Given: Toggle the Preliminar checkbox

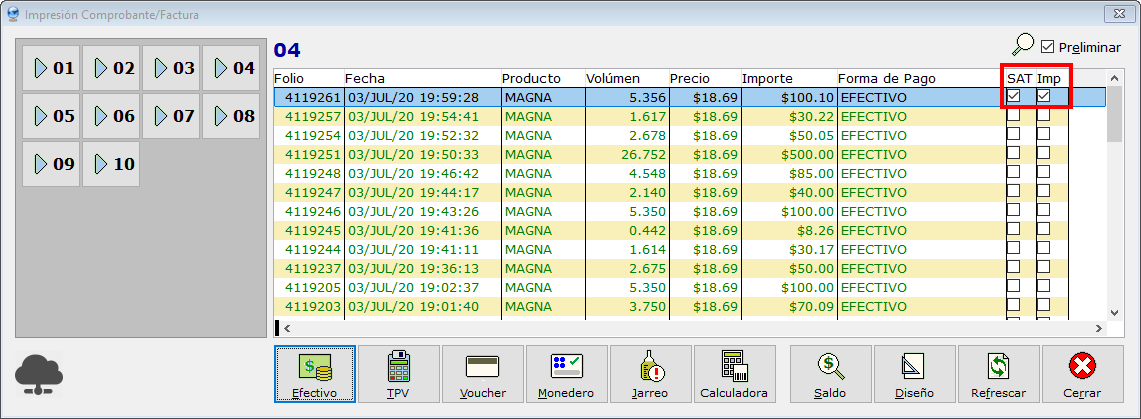Looking at the screenshot, I should click(1048, 47).
